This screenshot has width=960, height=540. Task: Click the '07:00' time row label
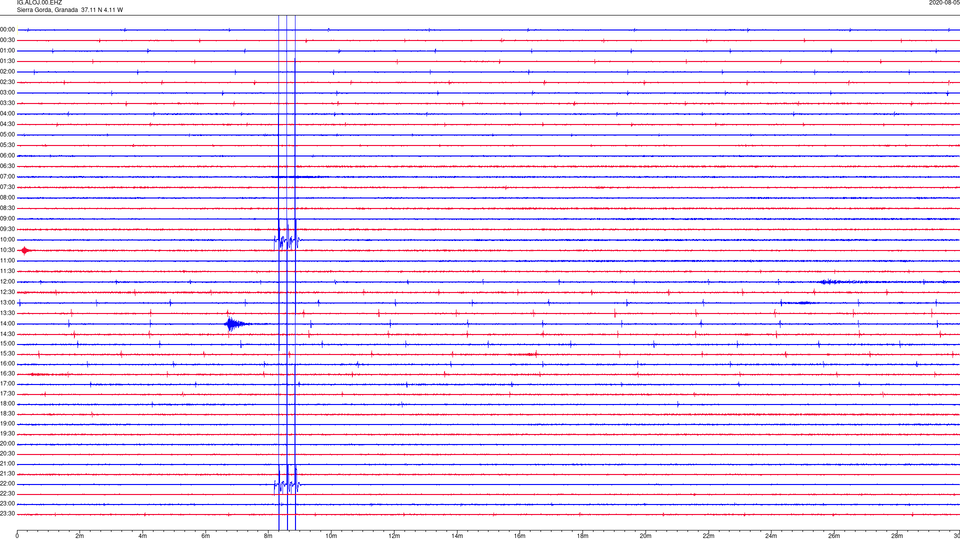click(x=8, y=176)
